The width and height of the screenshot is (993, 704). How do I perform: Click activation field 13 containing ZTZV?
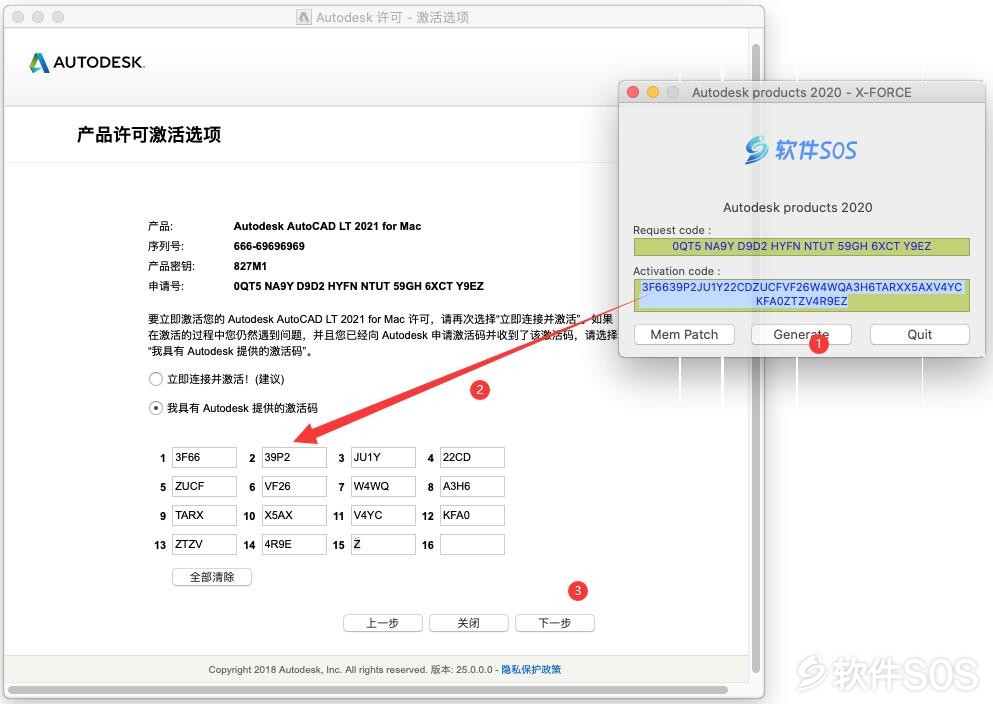(204, 544)
